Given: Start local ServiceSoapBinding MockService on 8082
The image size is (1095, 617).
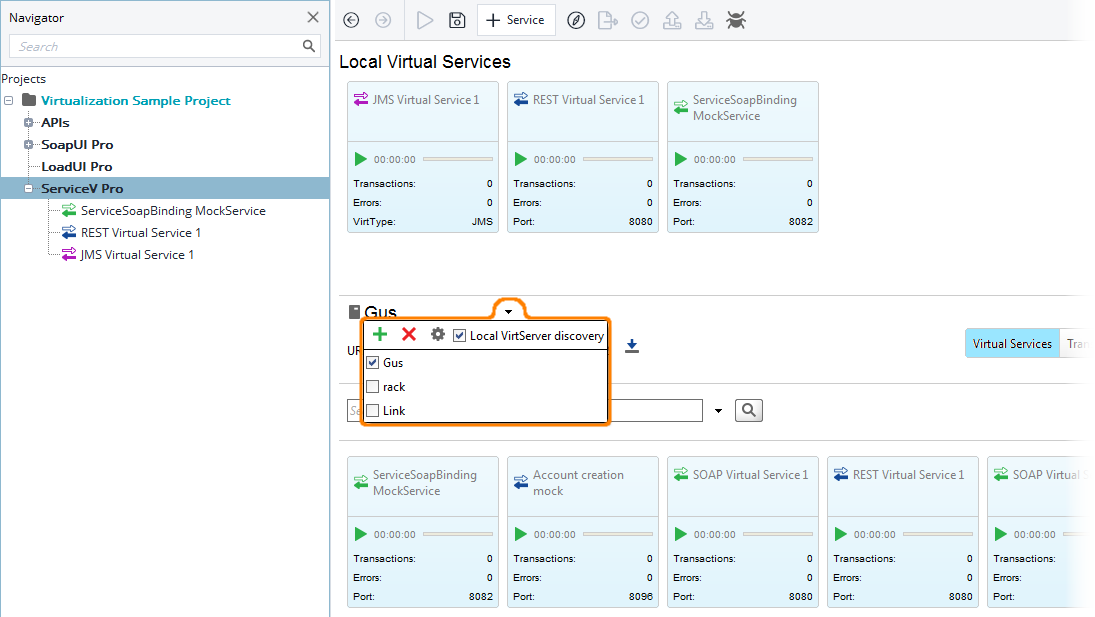Looking at the screenshot, I should point(680,159).
